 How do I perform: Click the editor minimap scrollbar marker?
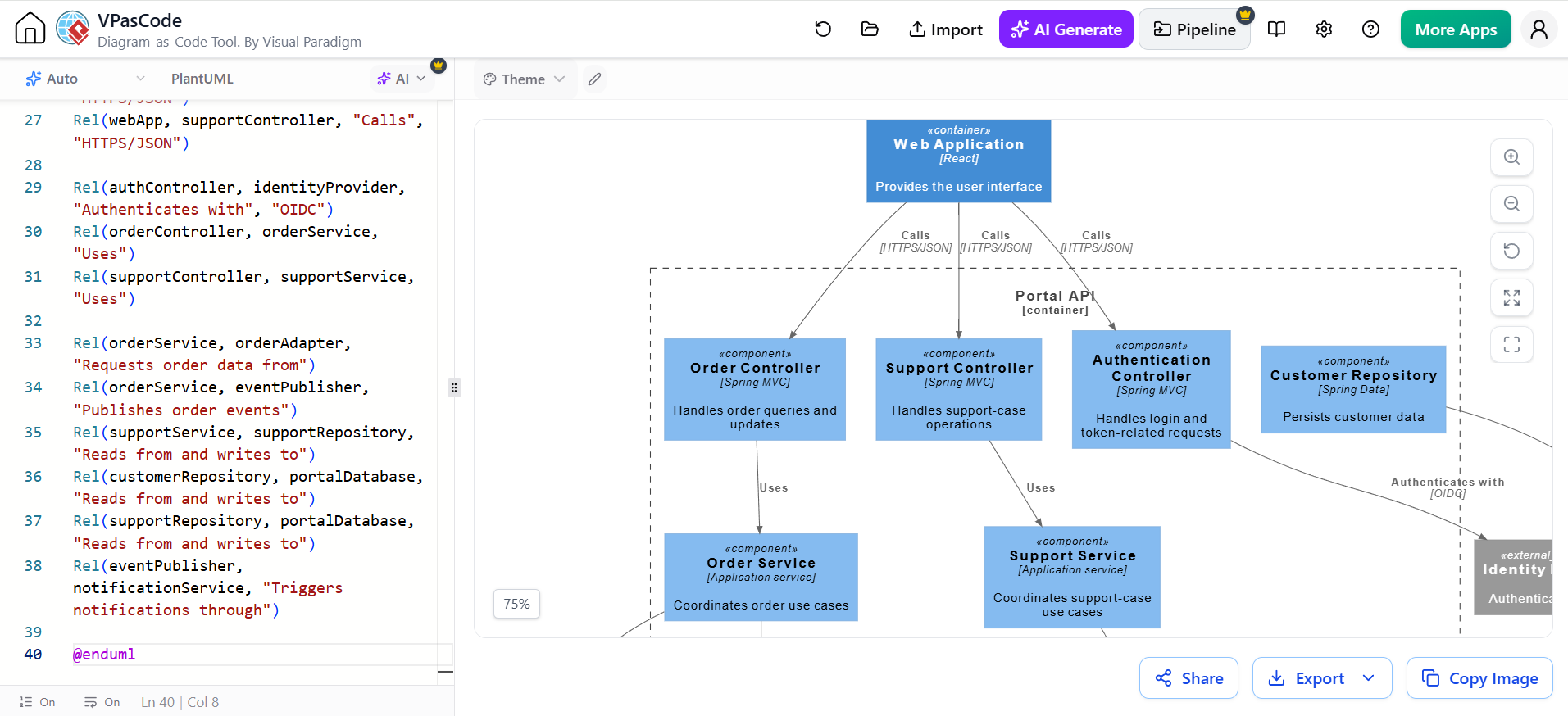(x=445, y=672)
